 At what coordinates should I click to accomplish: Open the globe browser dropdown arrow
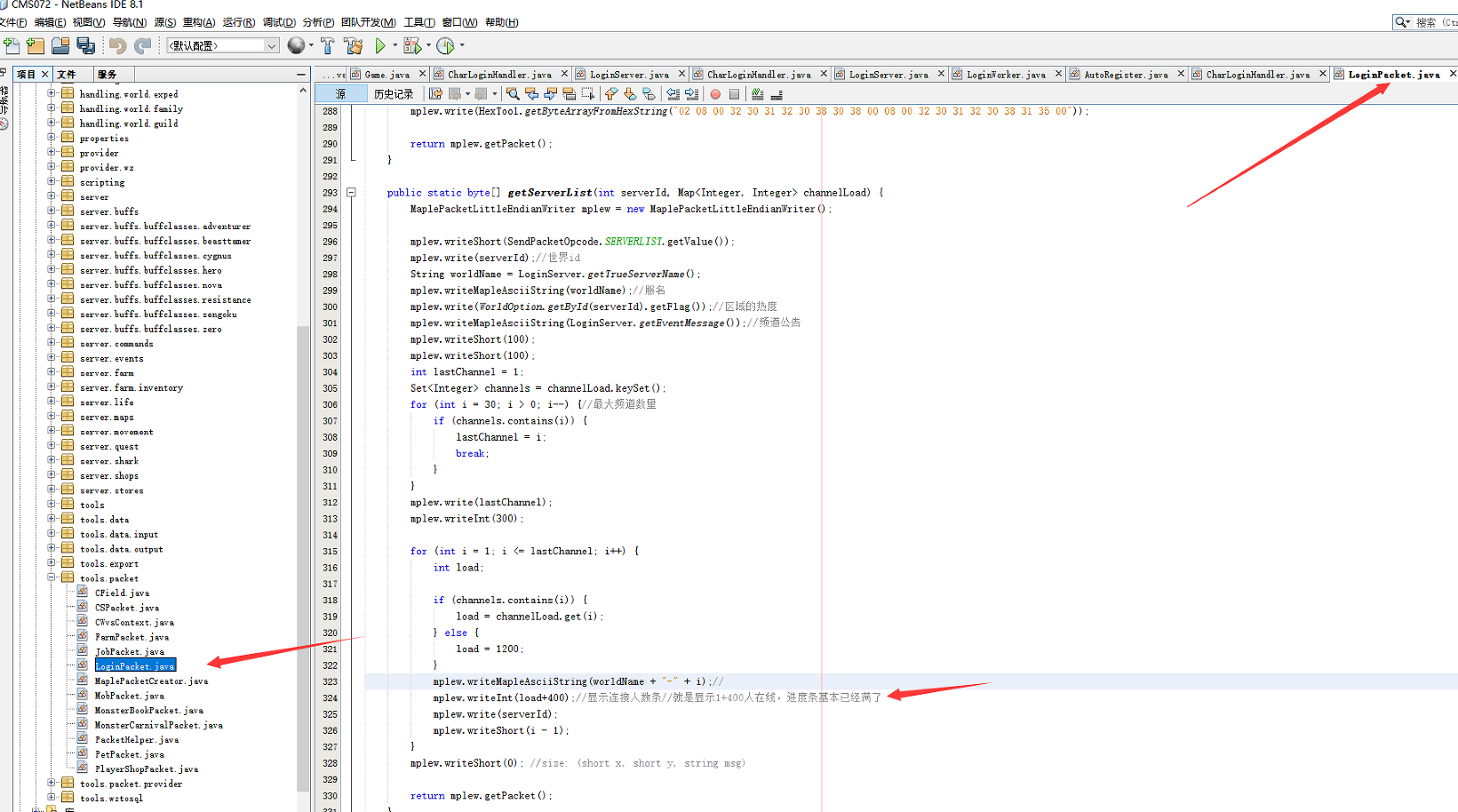pyautogui.click(x=311, y=45)
